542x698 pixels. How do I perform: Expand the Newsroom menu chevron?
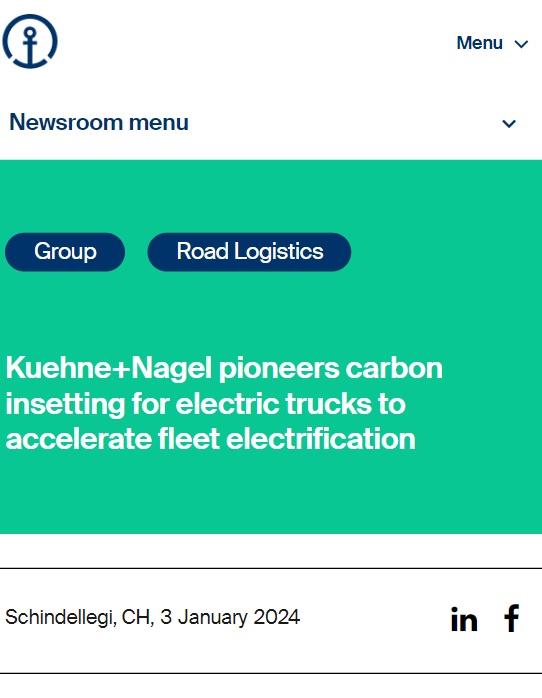click(509, 123)
